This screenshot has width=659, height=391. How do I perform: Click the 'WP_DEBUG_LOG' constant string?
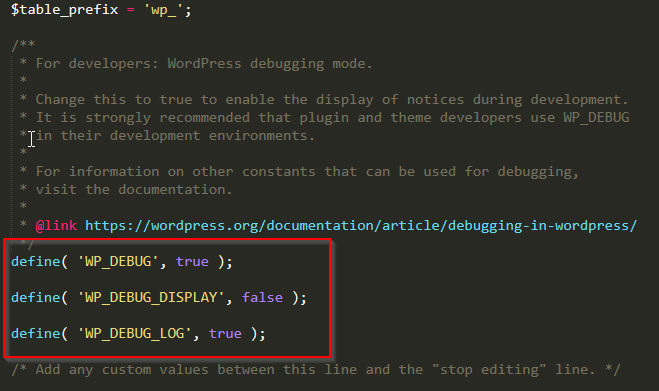(134, 334)
